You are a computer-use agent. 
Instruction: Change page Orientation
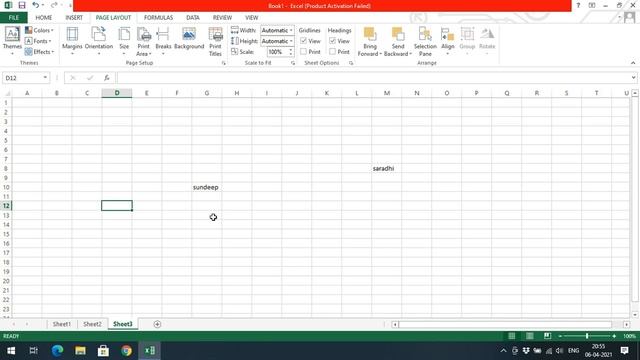click(x=99, y=40)
